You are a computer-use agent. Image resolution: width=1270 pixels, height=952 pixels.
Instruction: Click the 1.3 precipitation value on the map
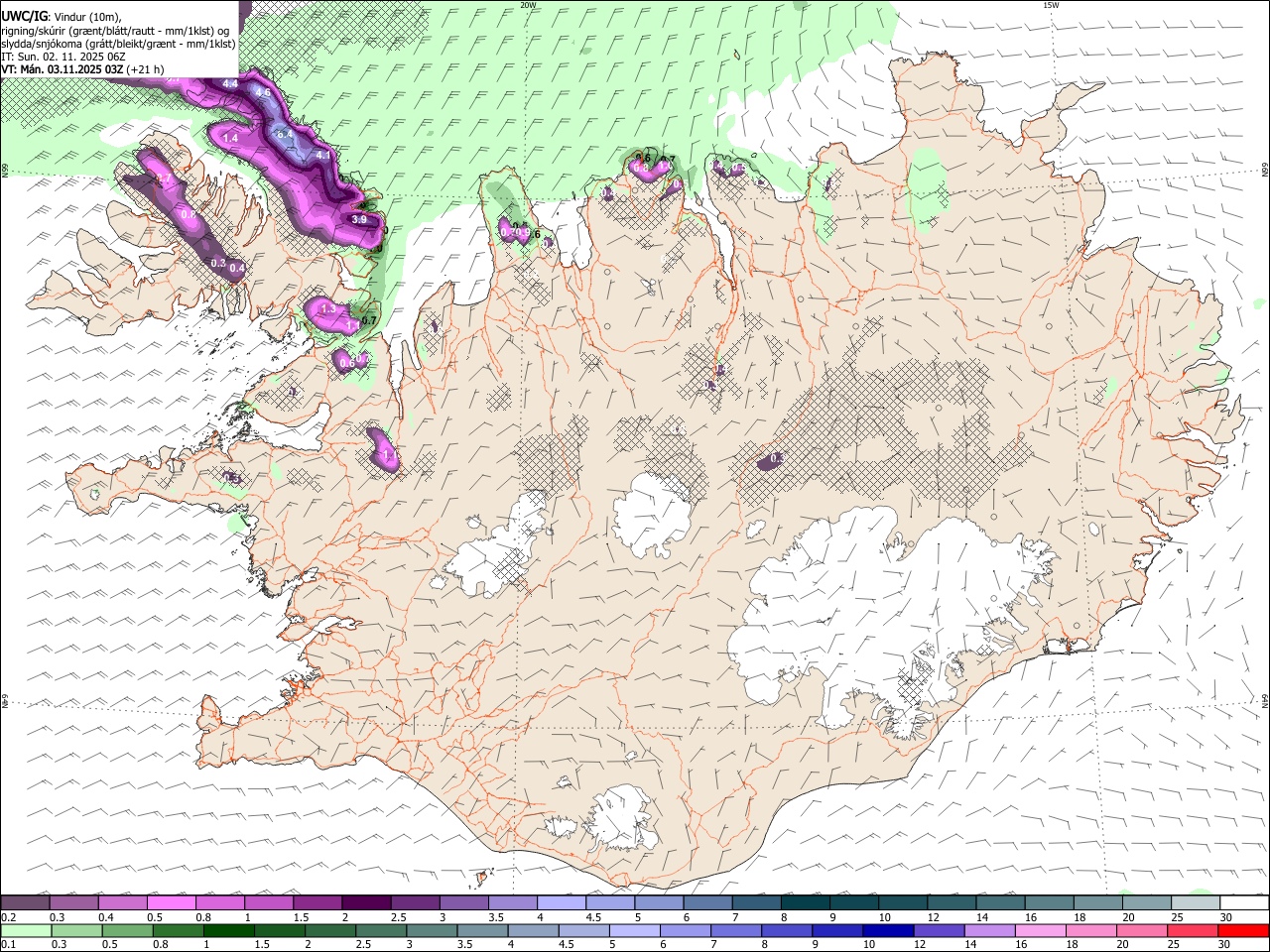coord(328,309)
